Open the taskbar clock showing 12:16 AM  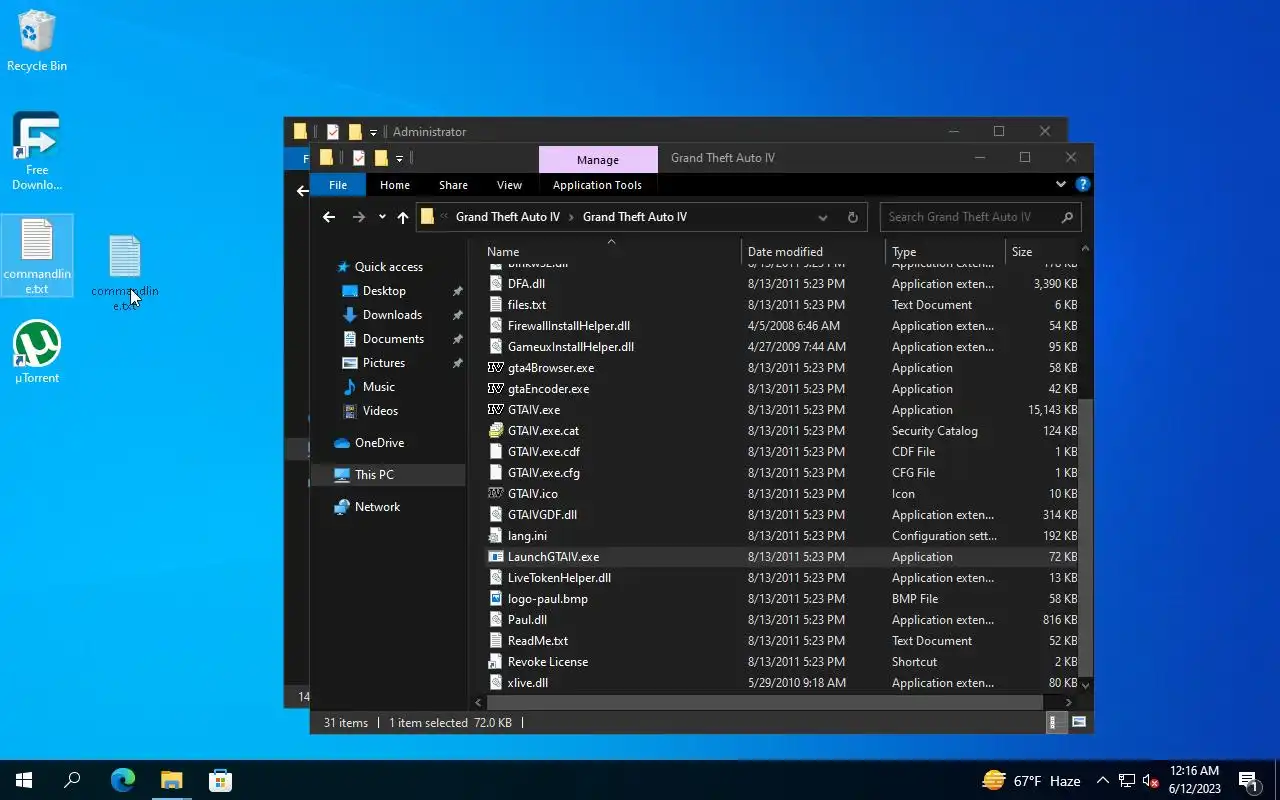pyautogui.click(x=1195, y=780)
